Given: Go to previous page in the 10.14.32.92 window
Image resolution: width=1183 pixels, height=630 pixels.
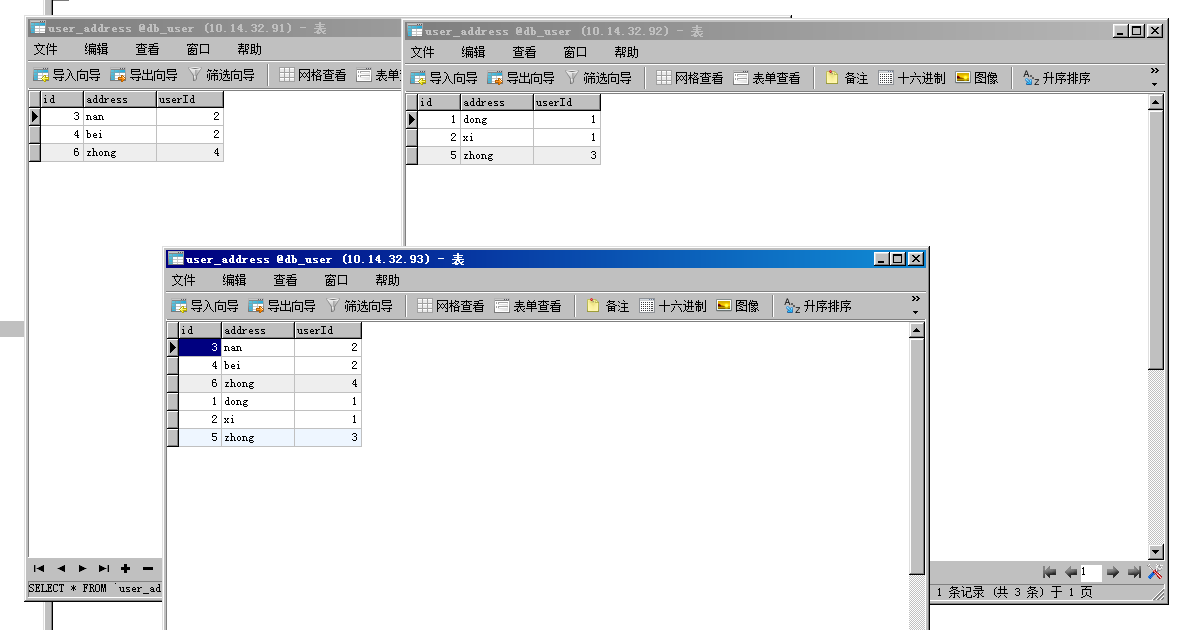Looking at the screenshot, I should [1070, 572].
